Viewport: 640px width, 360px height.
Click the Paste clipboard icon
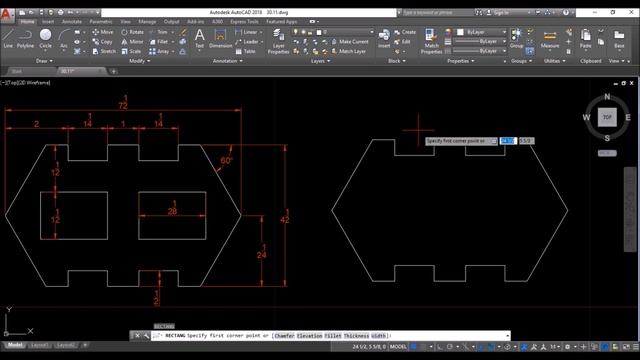(585, 39)
